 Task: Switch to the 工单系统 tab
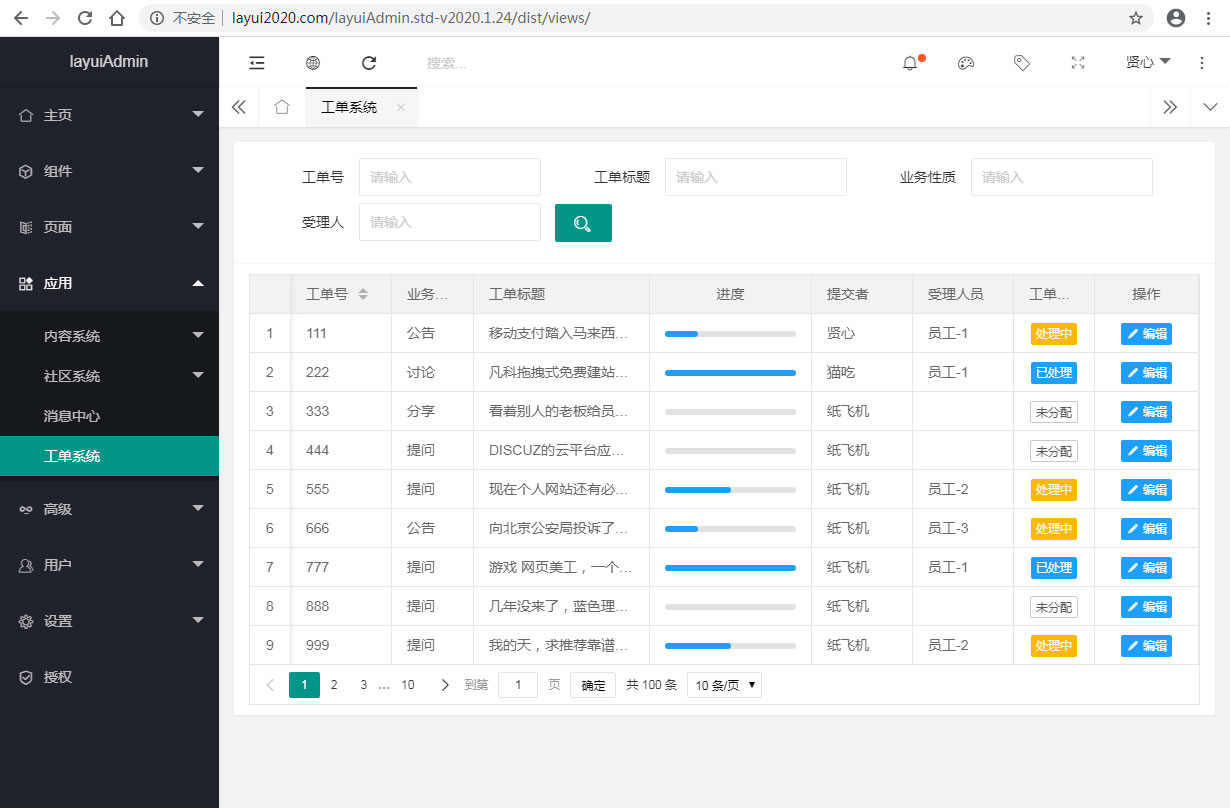(x=349, y=107)
